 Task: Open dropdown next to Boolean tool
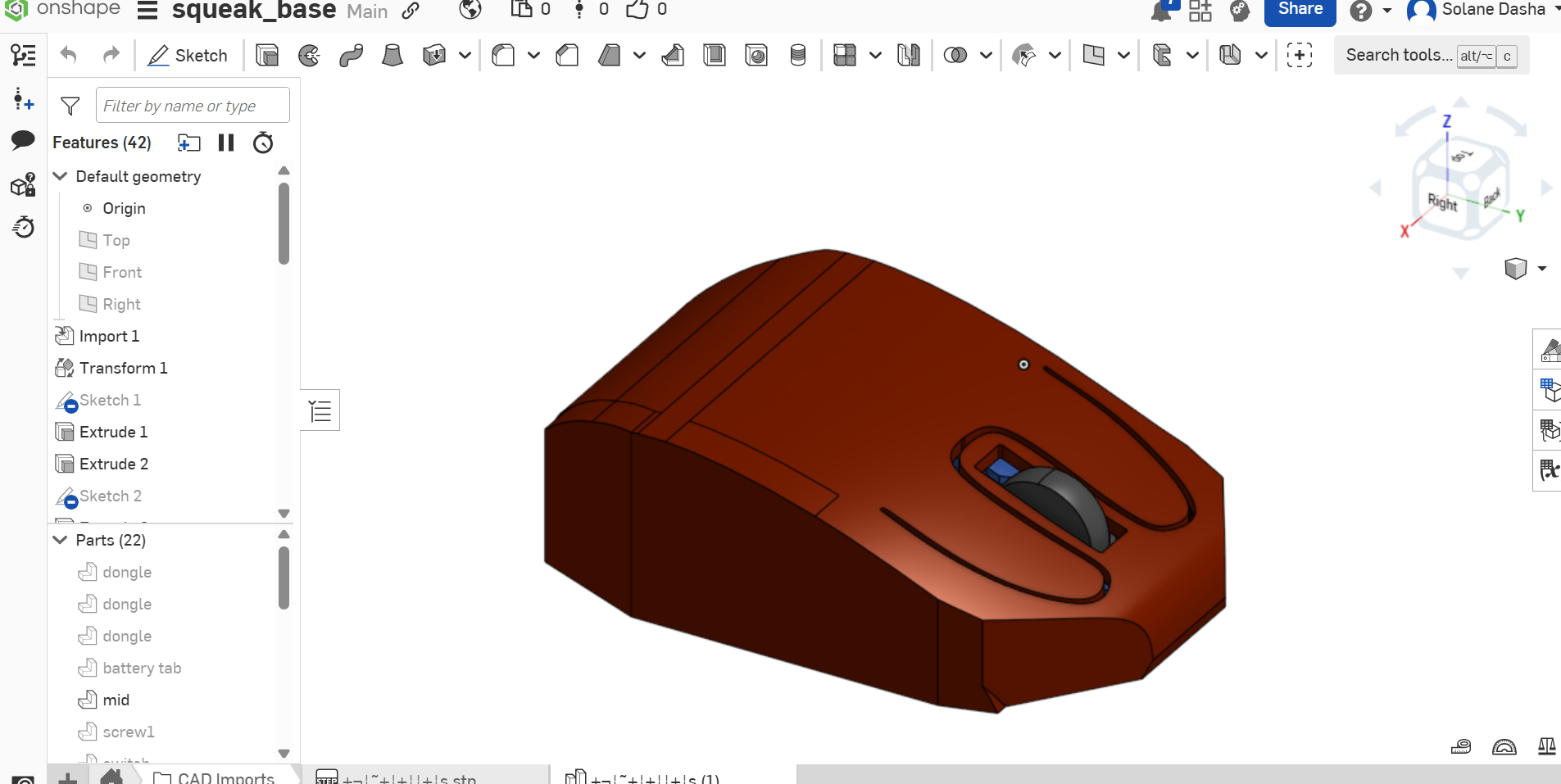[987, 55]
